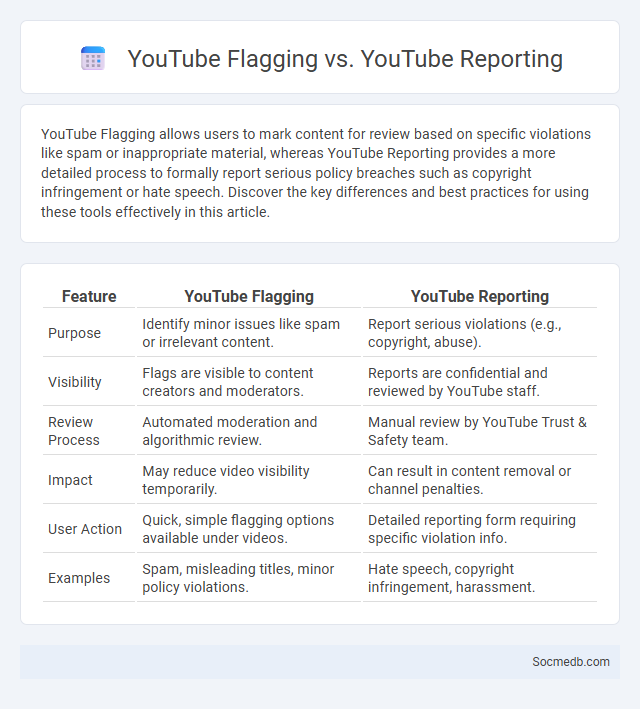The image size is (640, 709).
Task: Select cell 'Report serious violations (e.g., copyright, abuse).'
Action: click(x=479, y=333)
